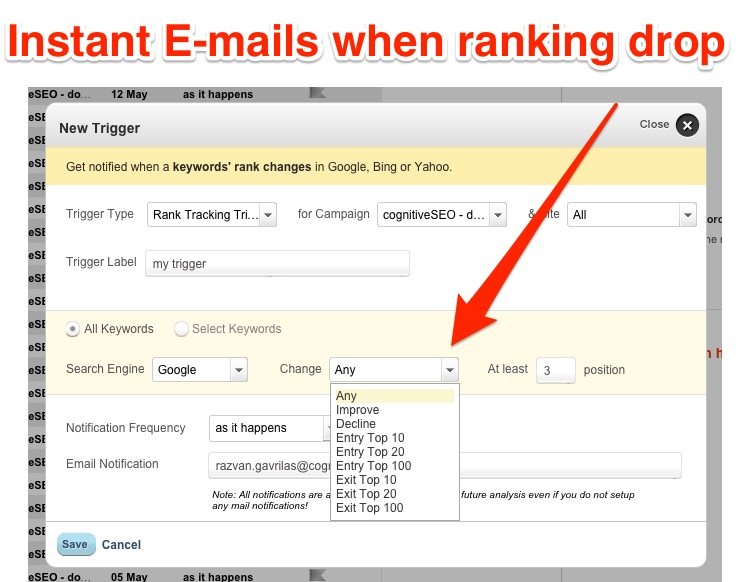
Task: Close the New Trigger dialog
Action: [x=686, y=125]
